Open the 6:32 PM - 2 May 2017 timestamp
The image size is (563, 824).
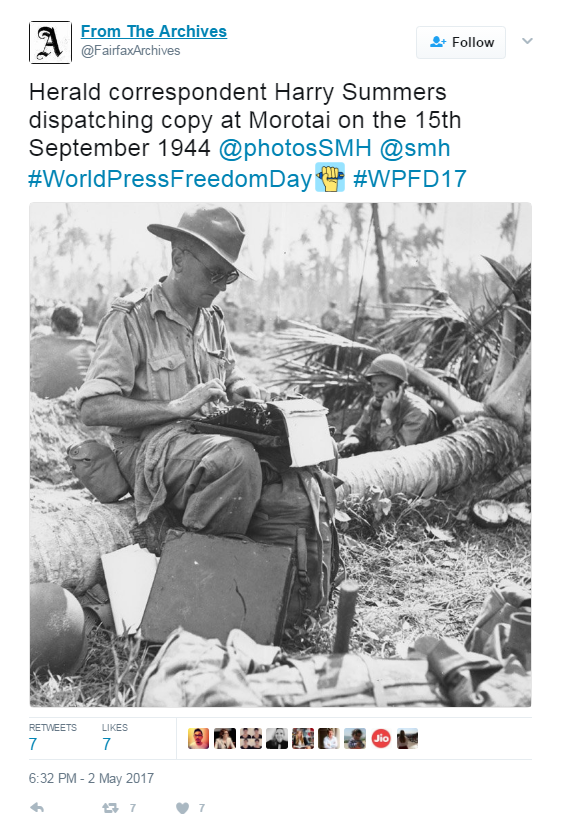pos(91,778)
